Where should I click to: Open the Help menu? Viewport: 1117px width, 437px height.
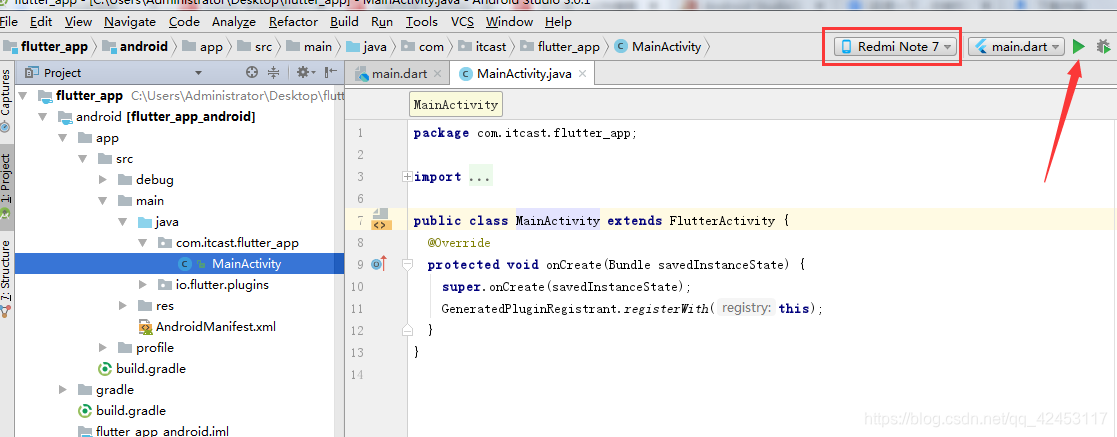558,22
